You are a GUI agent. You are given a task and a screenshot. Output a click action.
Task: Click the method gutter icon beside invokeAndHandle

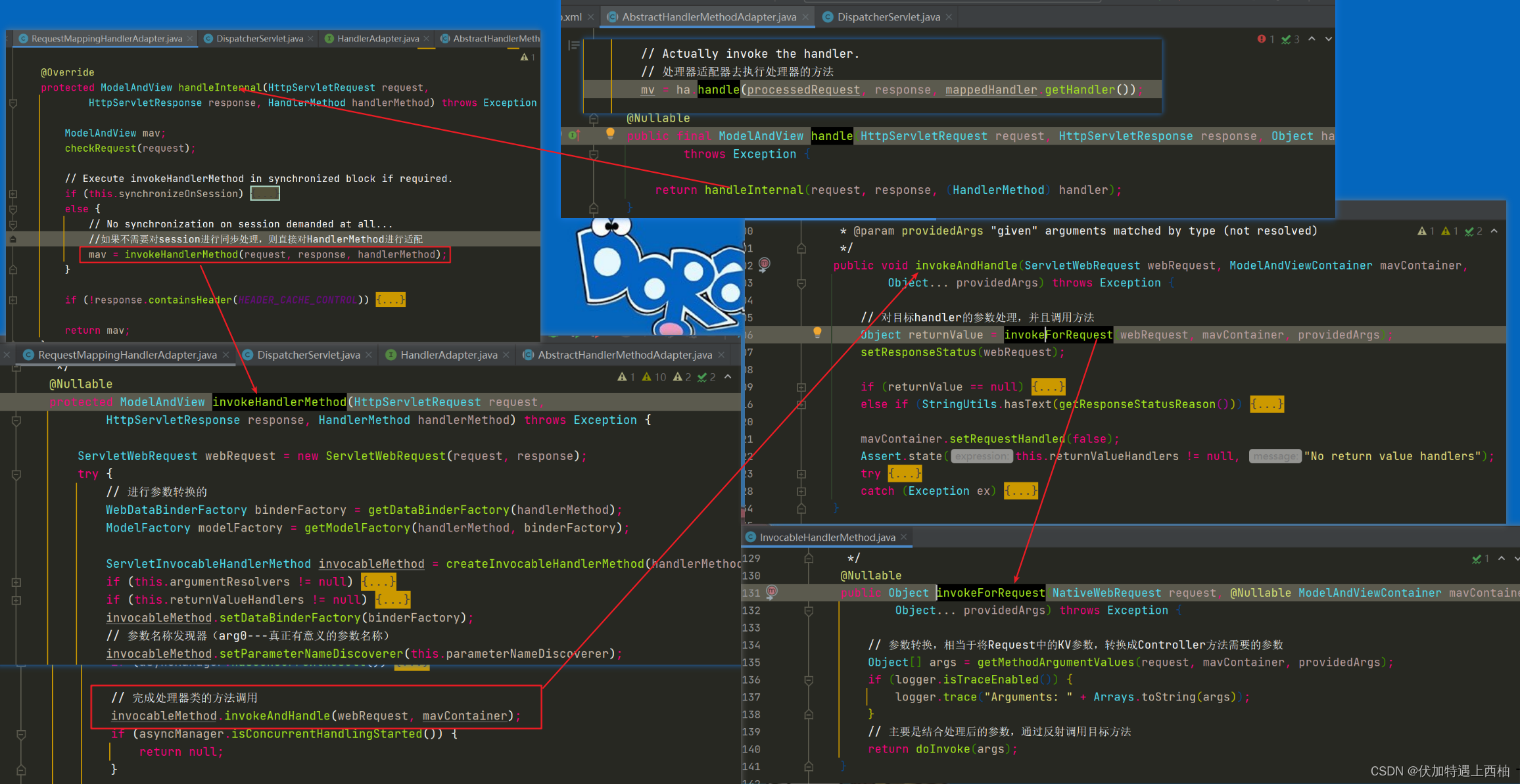(764, 264)
